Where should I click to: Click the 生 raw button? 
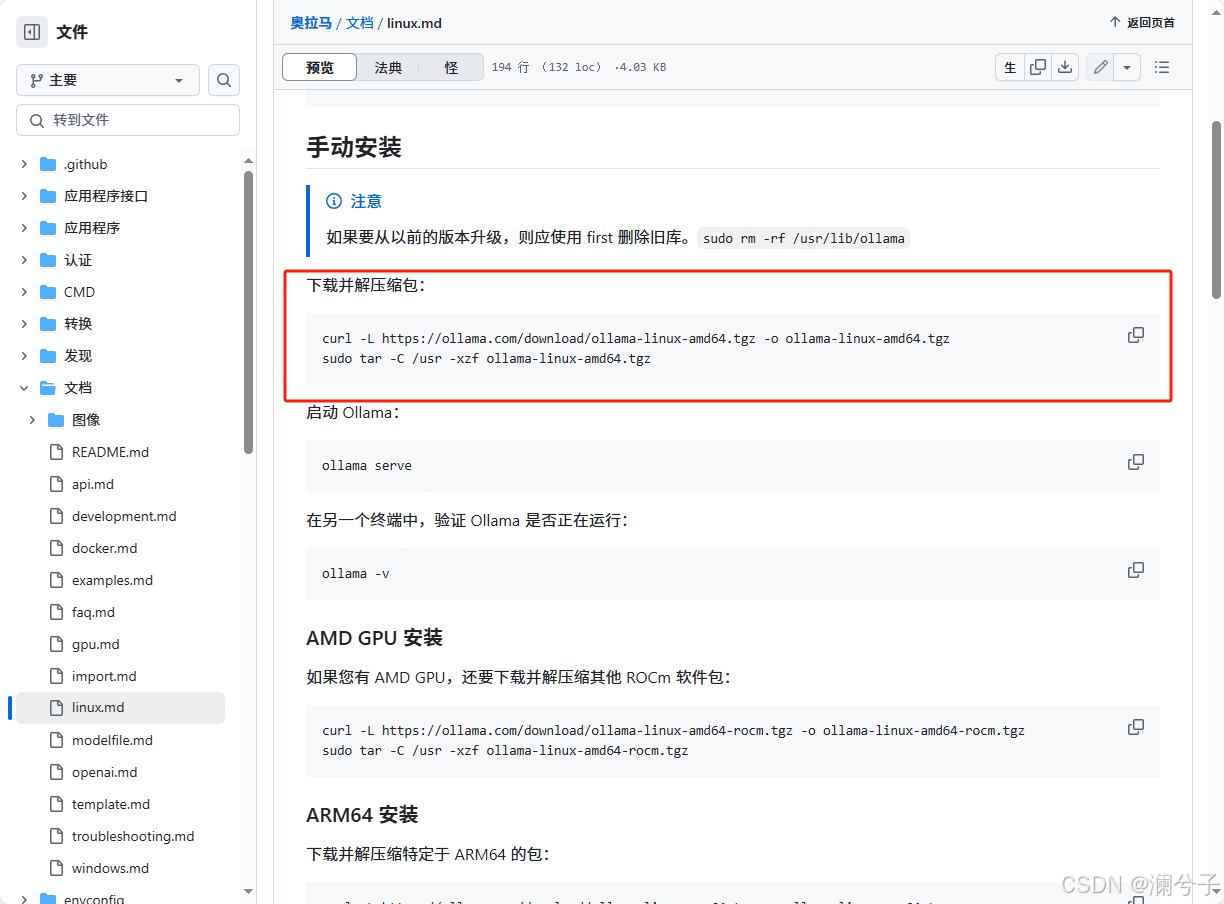click(1010, 67)
